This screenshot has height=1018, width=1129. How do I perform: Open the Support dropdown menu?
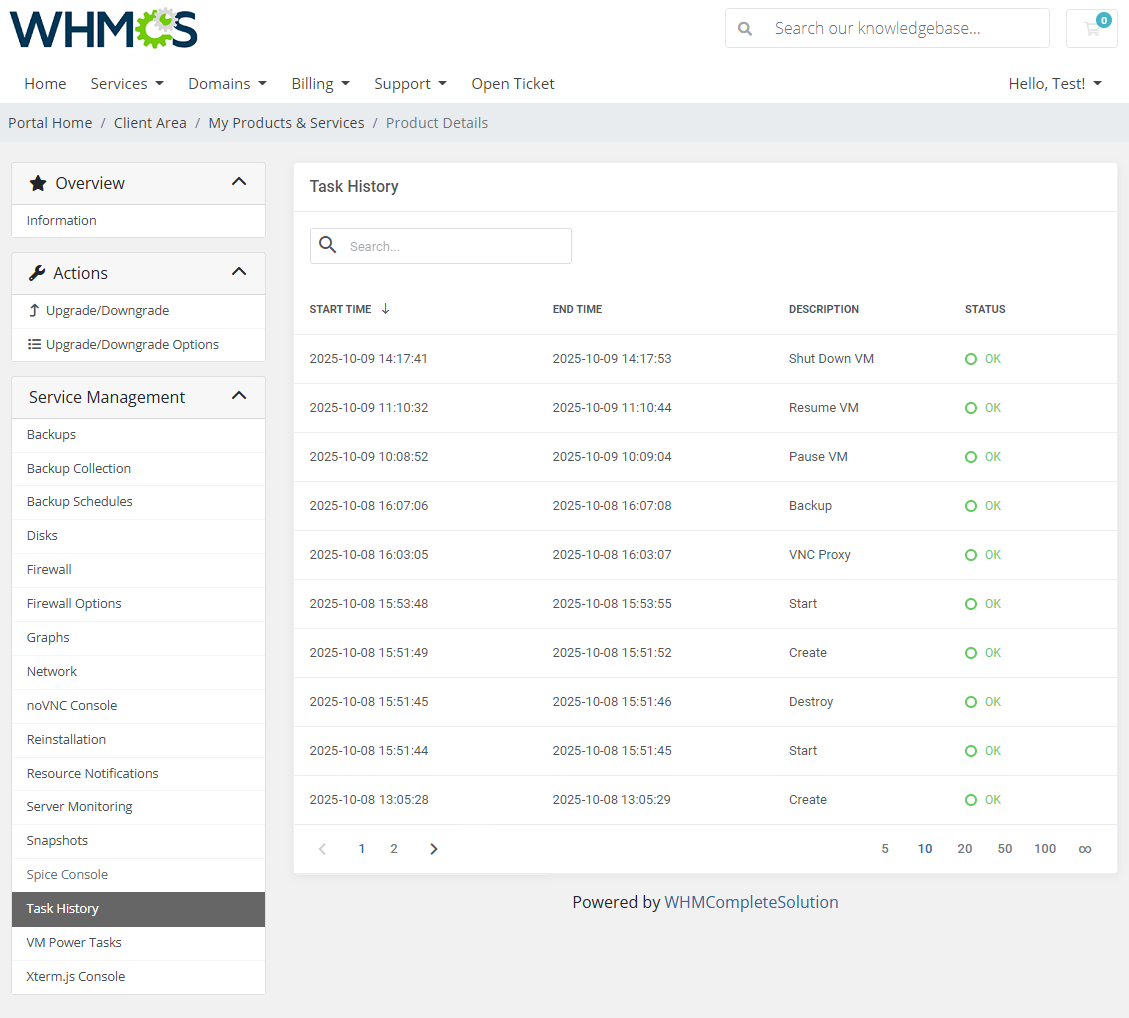(410, 84)
